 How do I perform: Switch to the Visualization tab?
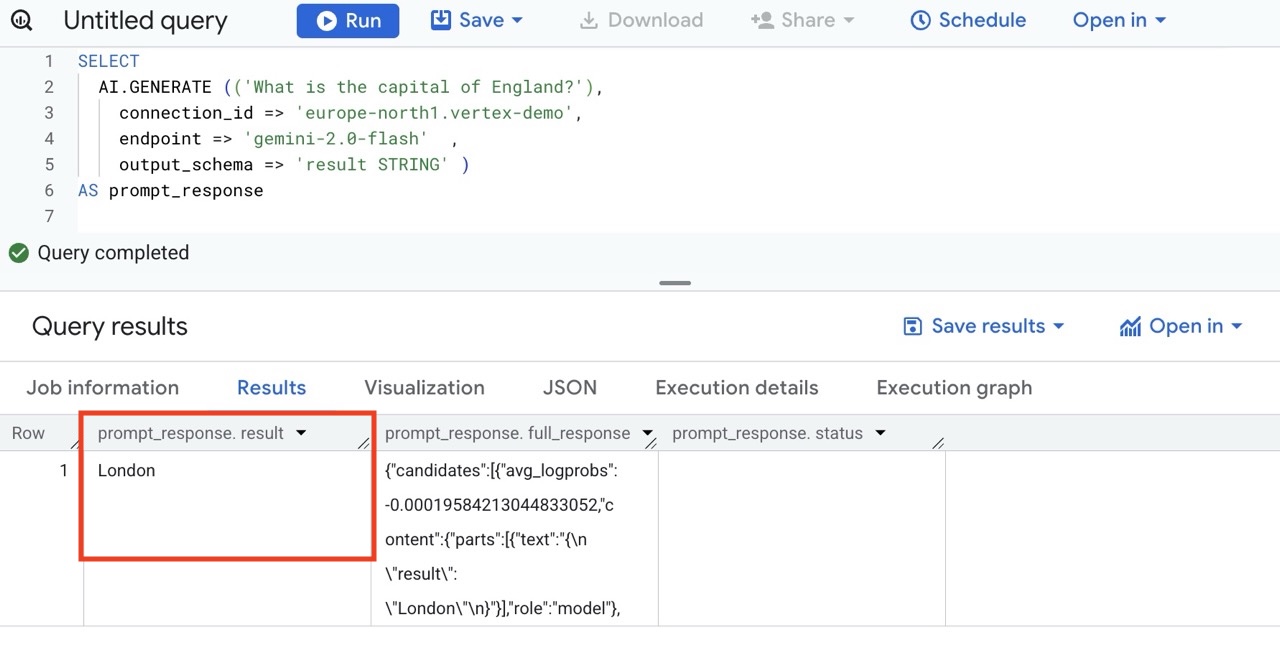tap(424, 388)
